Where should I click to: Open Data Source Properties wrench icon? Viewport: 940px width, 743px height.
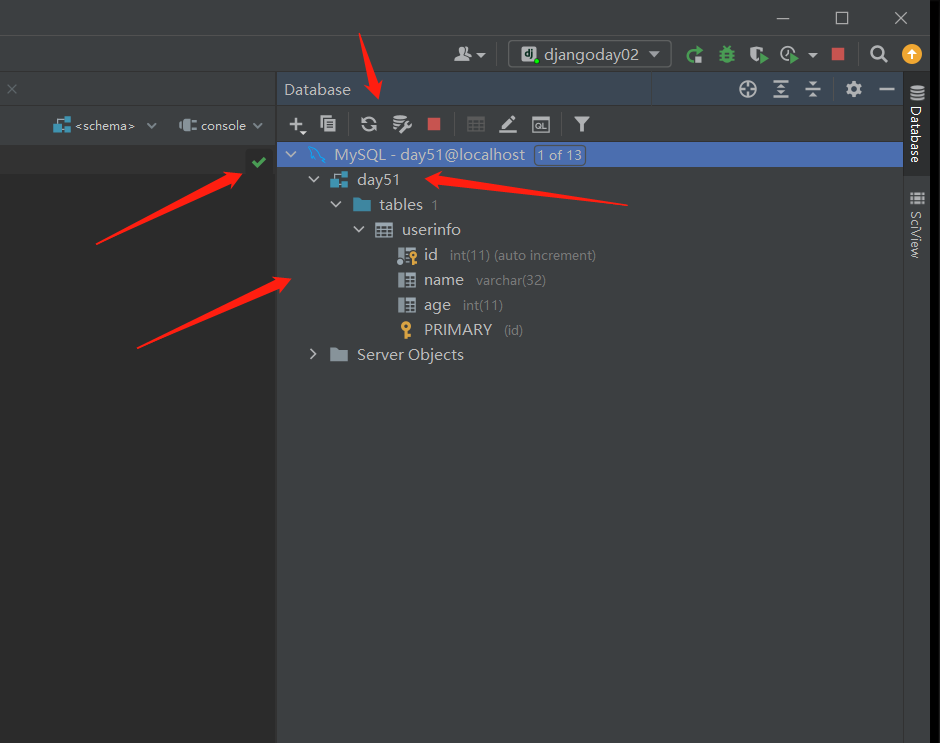[402, 124]
